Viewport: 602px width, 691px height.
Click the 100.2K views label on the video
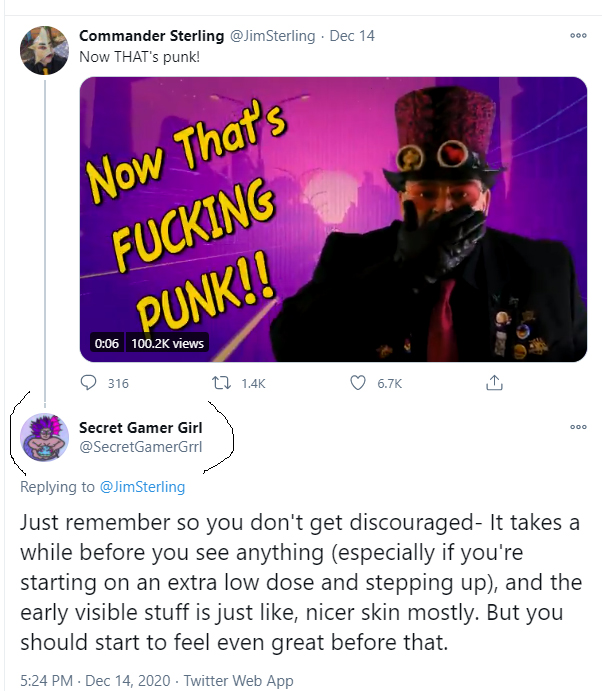[x=167, y=343]
